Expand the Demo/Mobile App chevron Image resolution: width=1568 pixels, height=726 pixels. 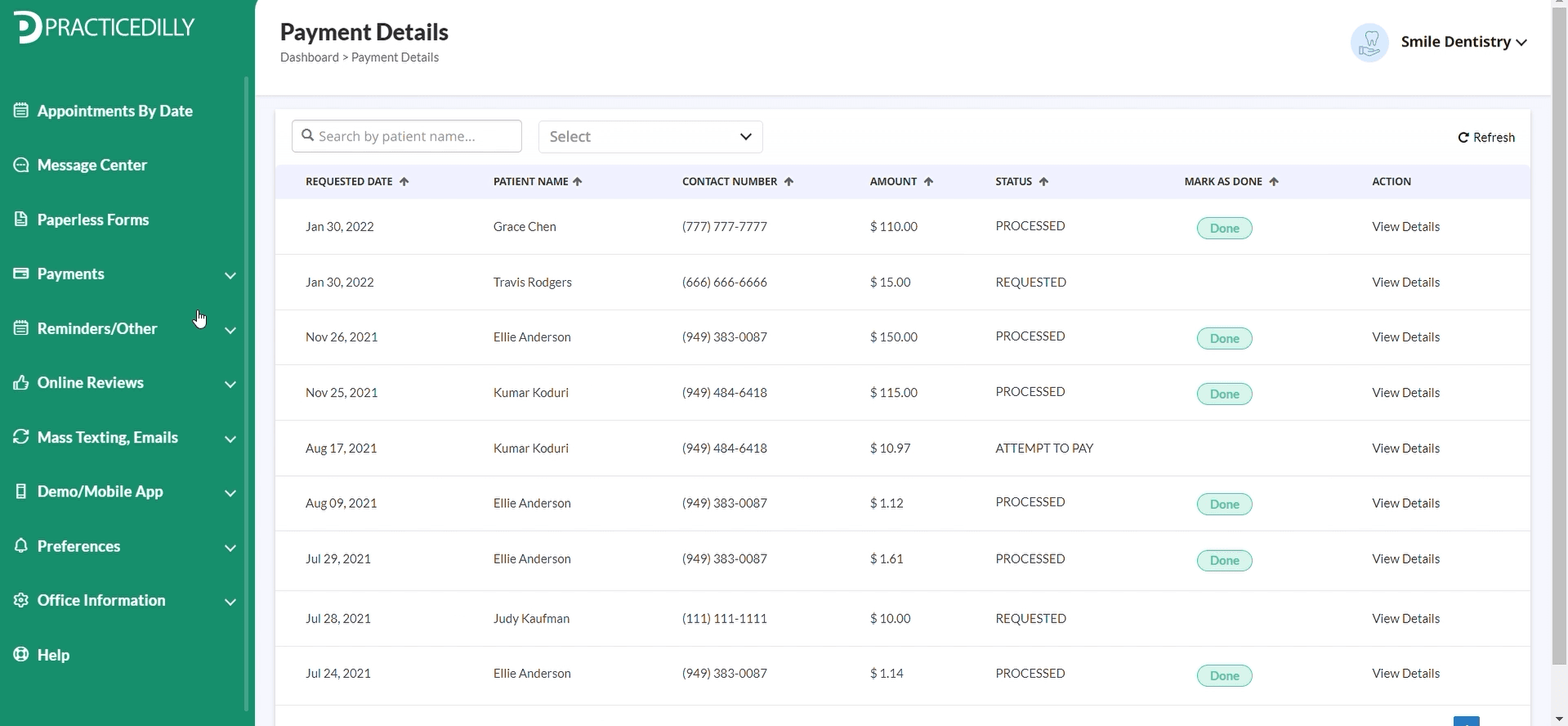[230, 493]
